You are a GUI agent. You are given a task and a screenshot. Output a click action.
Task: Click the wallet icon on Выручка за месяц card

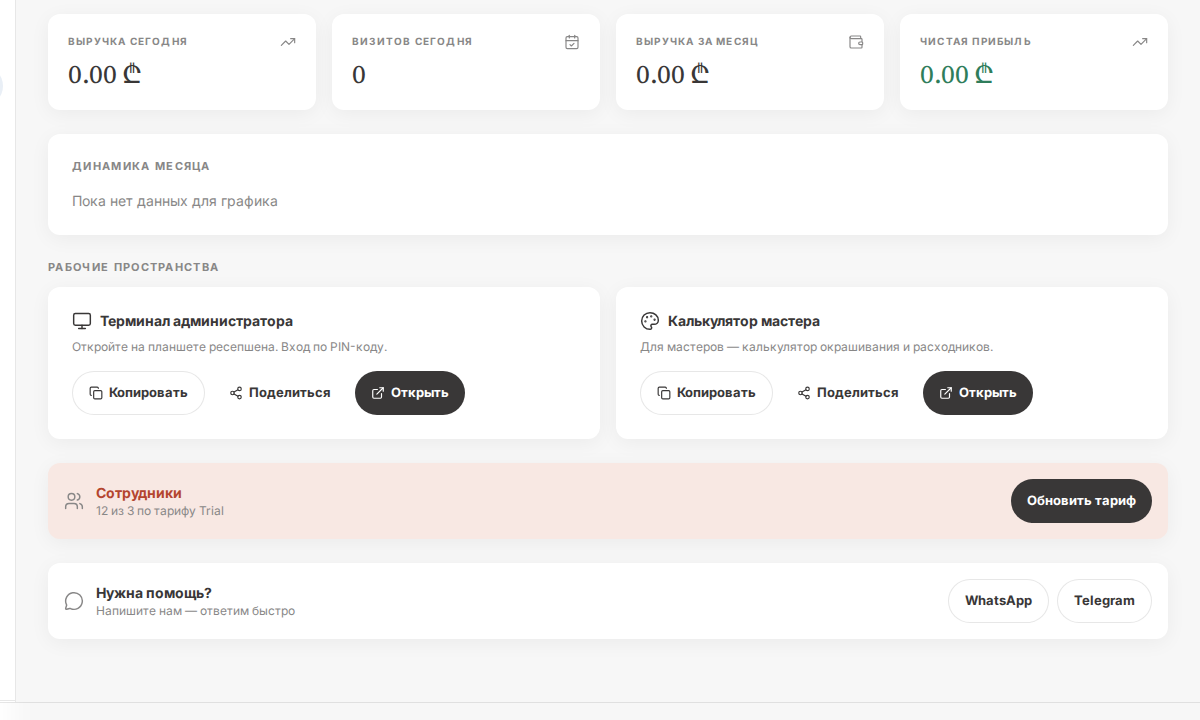tap(856, 42)
